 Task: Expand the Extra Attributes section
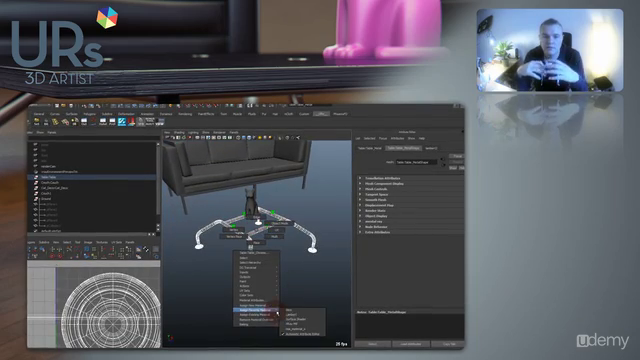(x=360, y=232)
